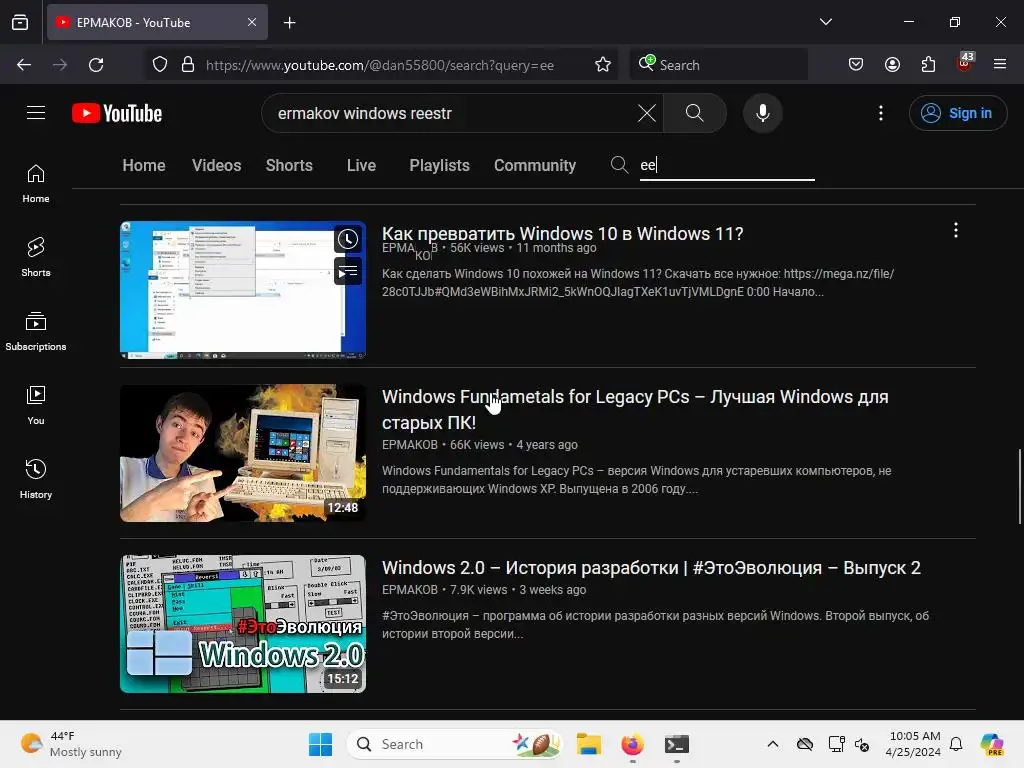Viewport: 1024px width, 768px height.
Task: Open tracking protection shield icon
Action: pos(160,65)
